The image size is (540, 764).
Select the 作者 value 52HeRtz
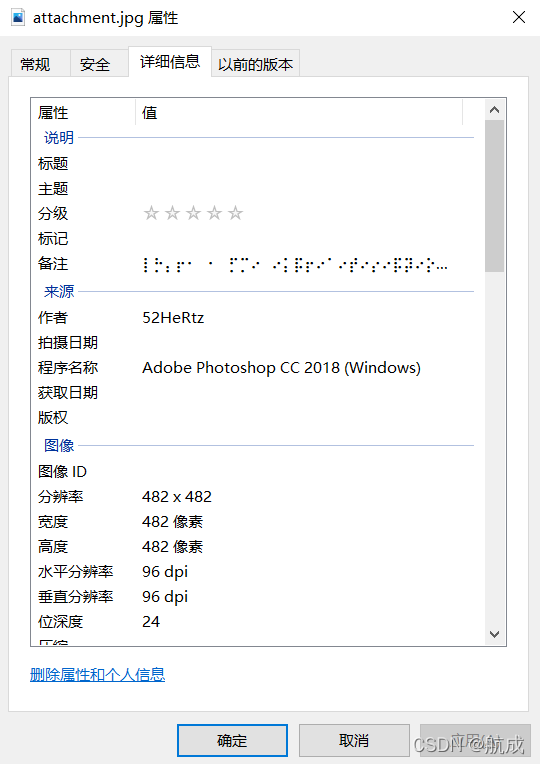click(173, 318)
